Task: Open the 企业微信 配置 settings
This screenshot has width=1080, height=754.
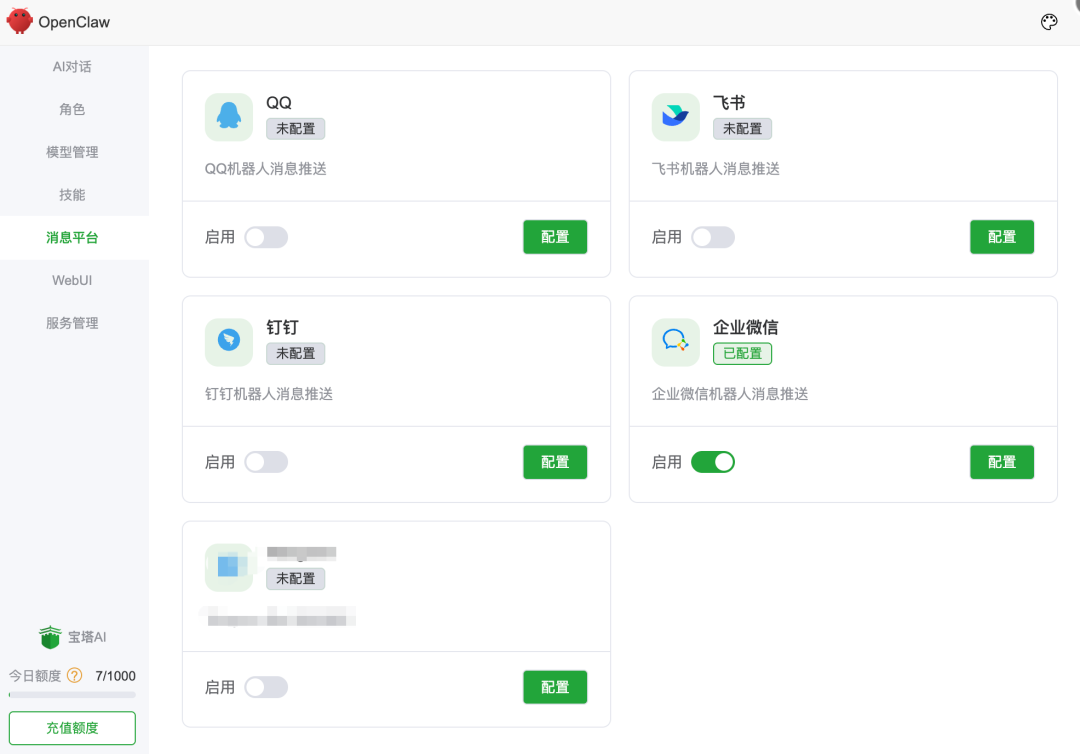Action: coord(1002,461)
